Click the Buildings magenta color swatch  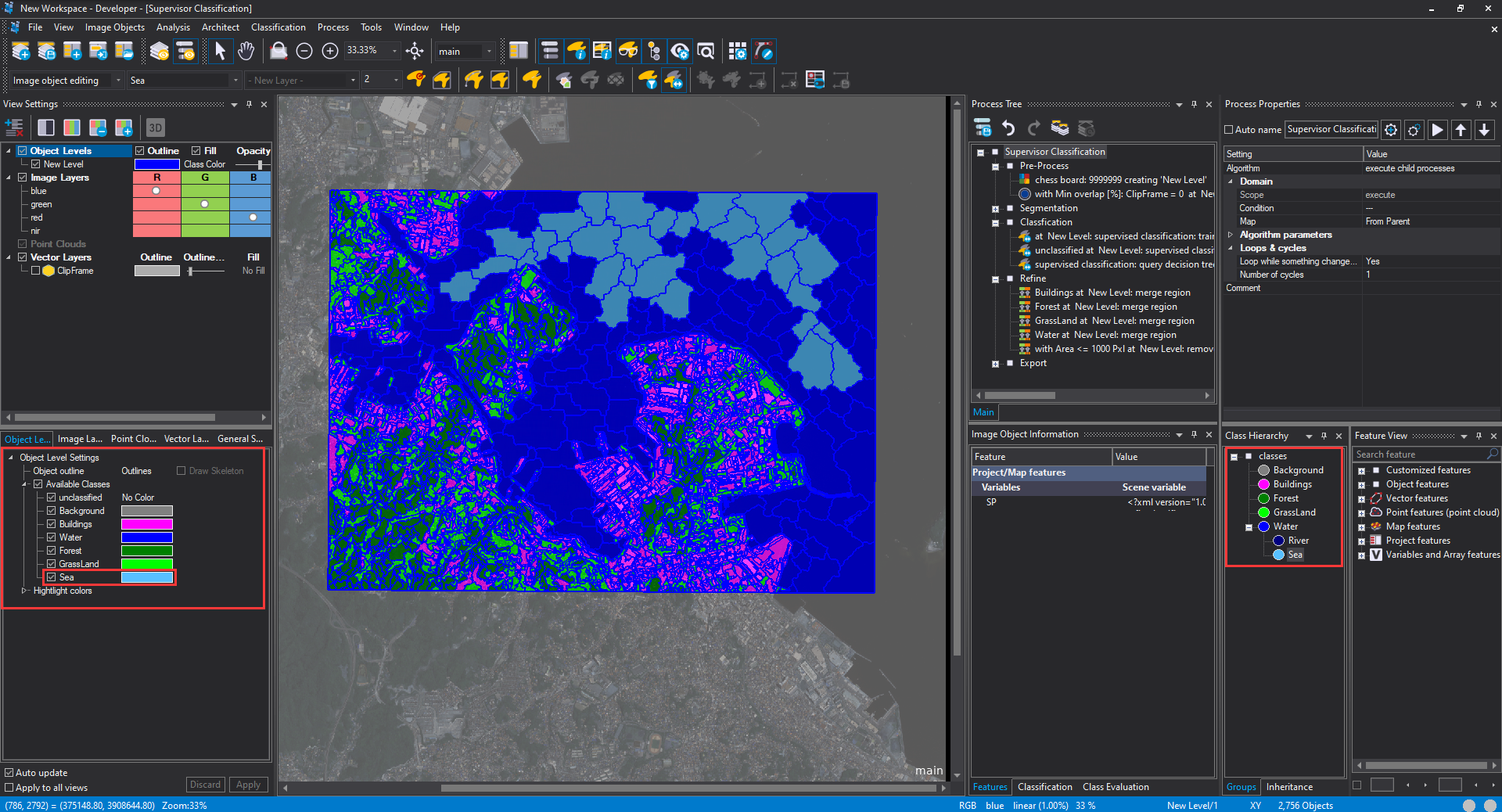tap(146, 524)
